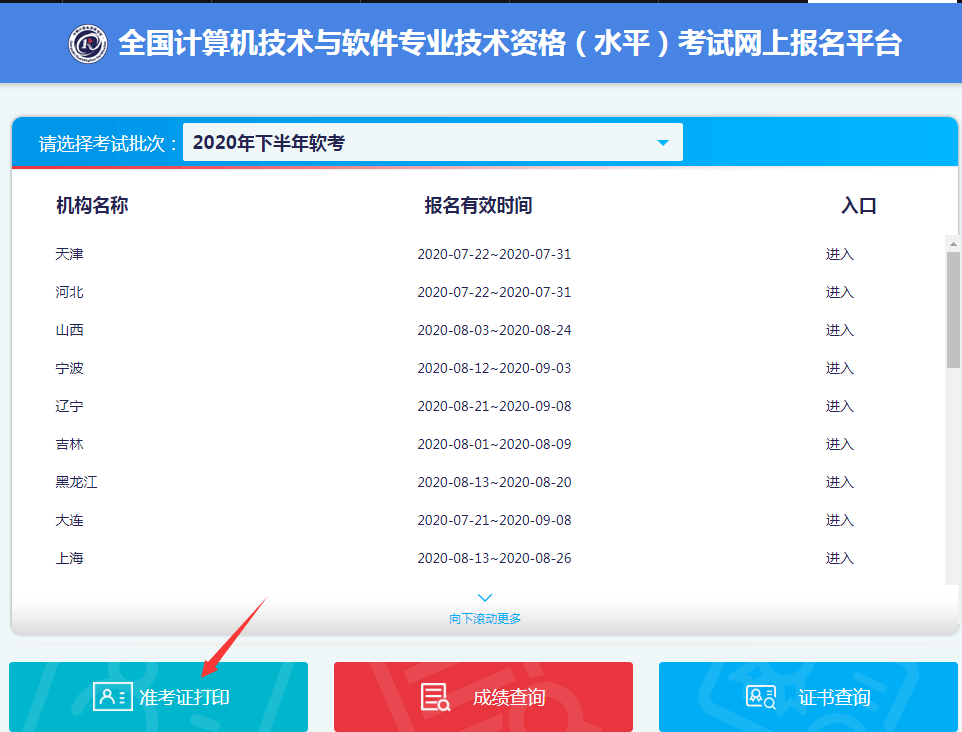Enter the 大连 registration entrance
962x732 pixels.
[840, 520]
